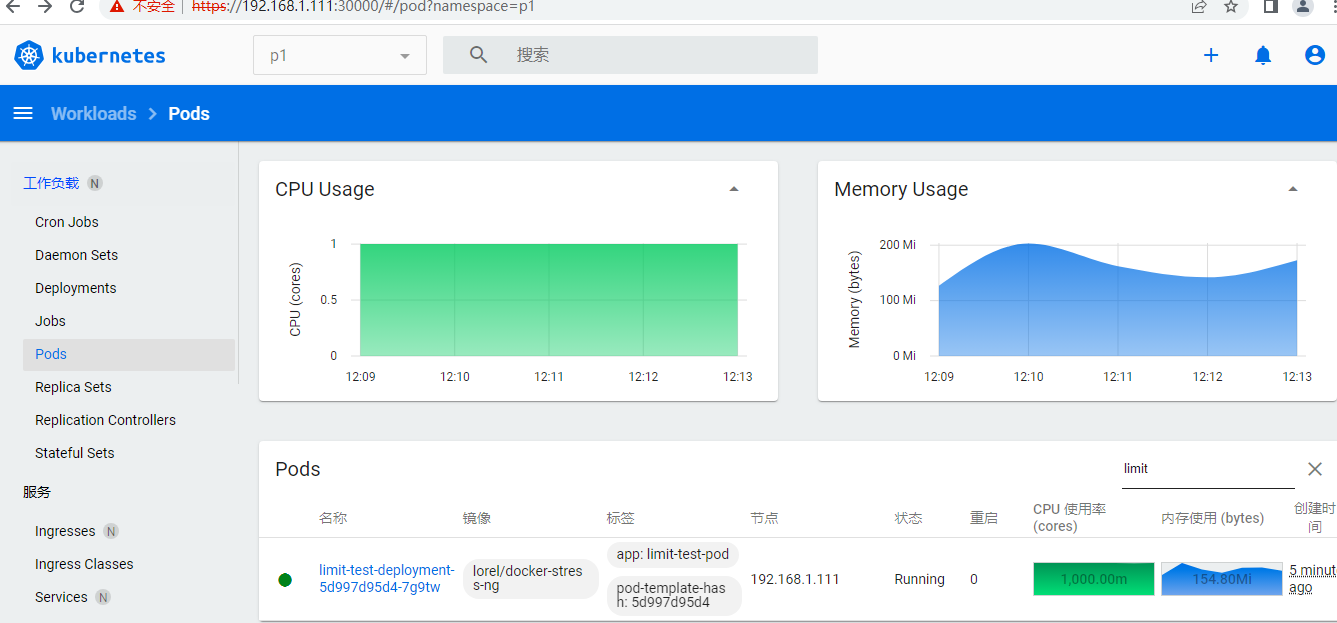Click 内存使用 (bytes) column header
The height and width of the screenshot is (623, 1337).
[x=1212, y=518]
